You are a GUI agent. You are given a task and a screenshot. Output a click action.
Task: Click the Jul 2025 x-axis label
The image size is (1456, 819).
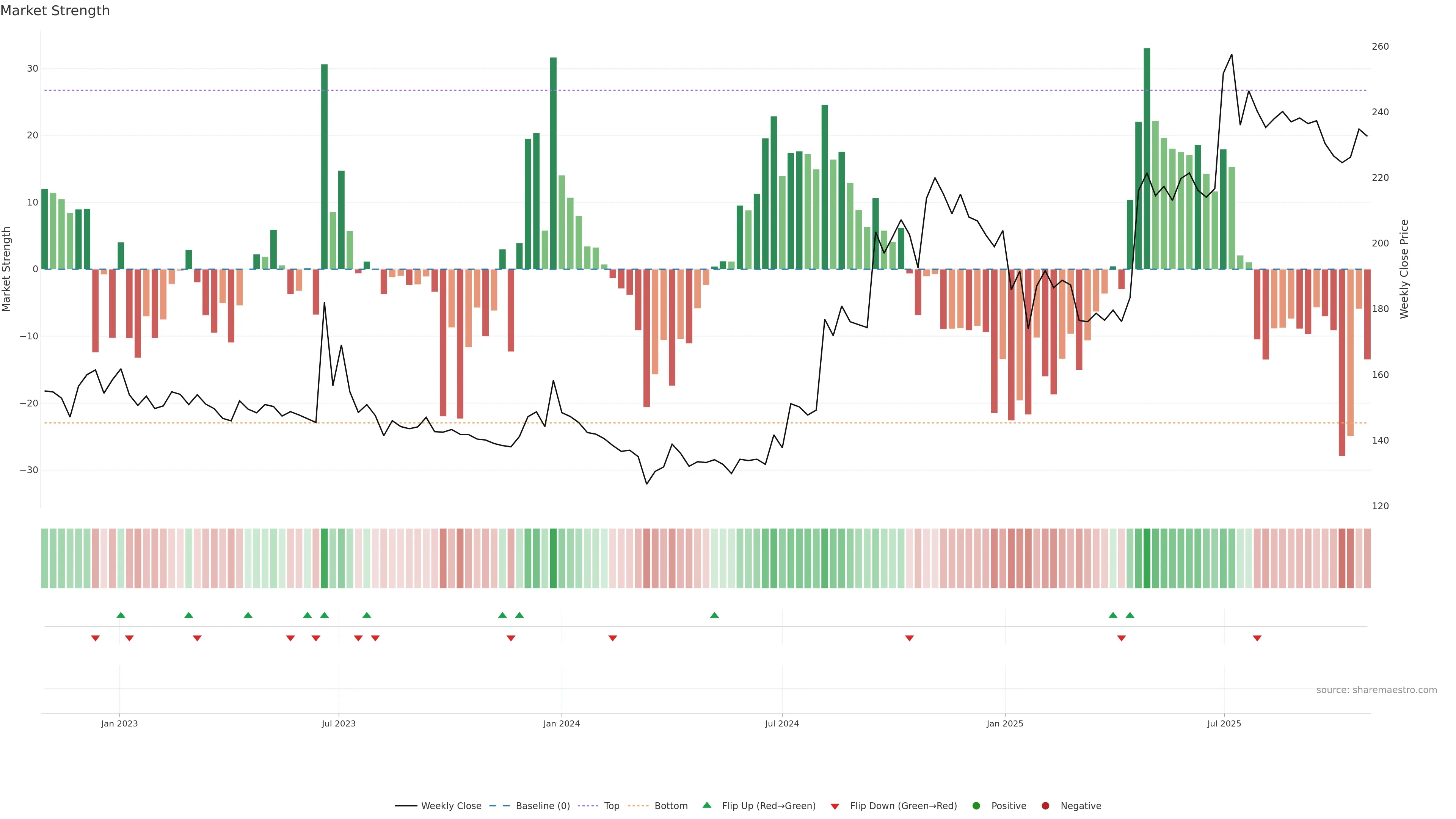tap(1224, 723)
